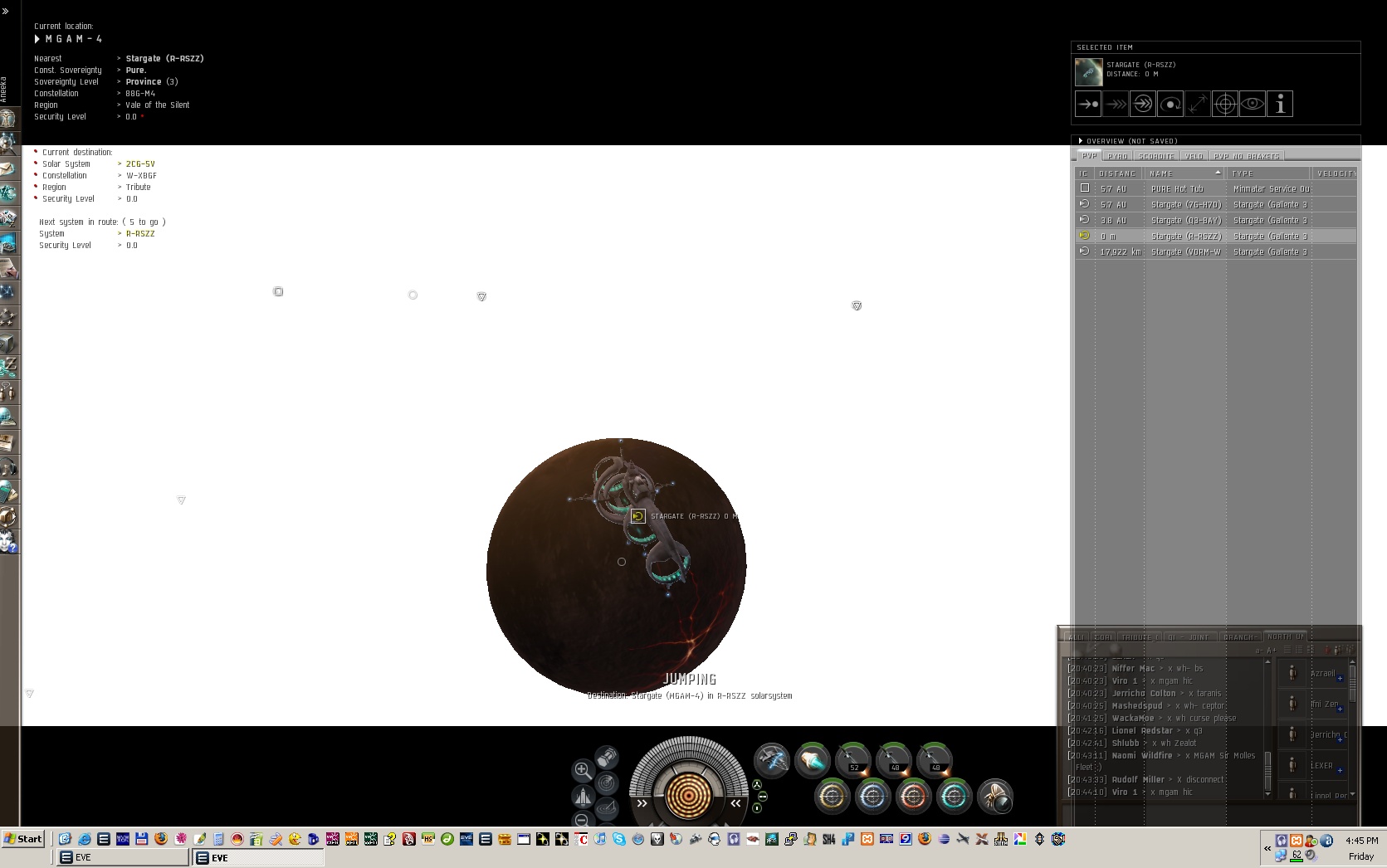
Task: Sort overview by Name column arrow
Action: tap(1218, 173)
